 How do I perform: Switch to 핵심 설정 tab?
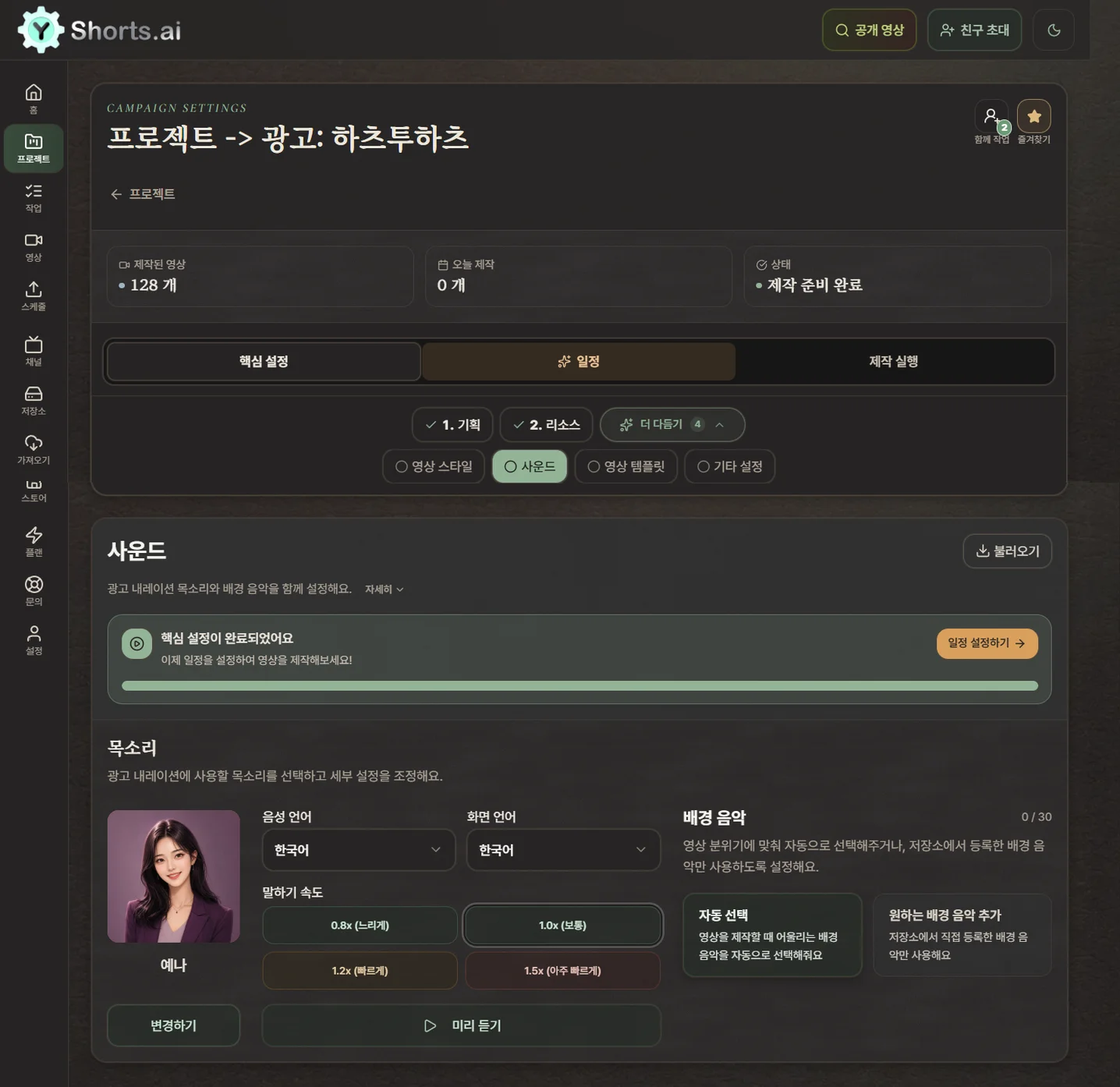[x=264, y=361]
